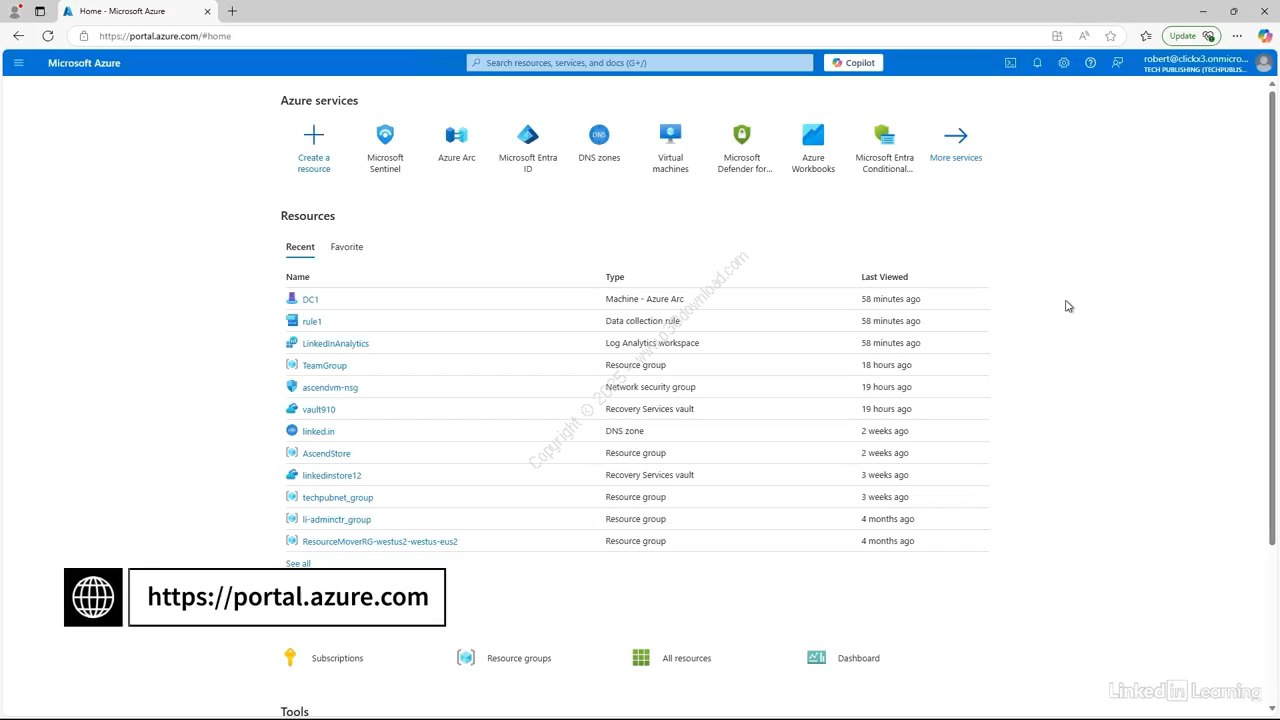Click the browser back arrow

click(x=18, y=36)
